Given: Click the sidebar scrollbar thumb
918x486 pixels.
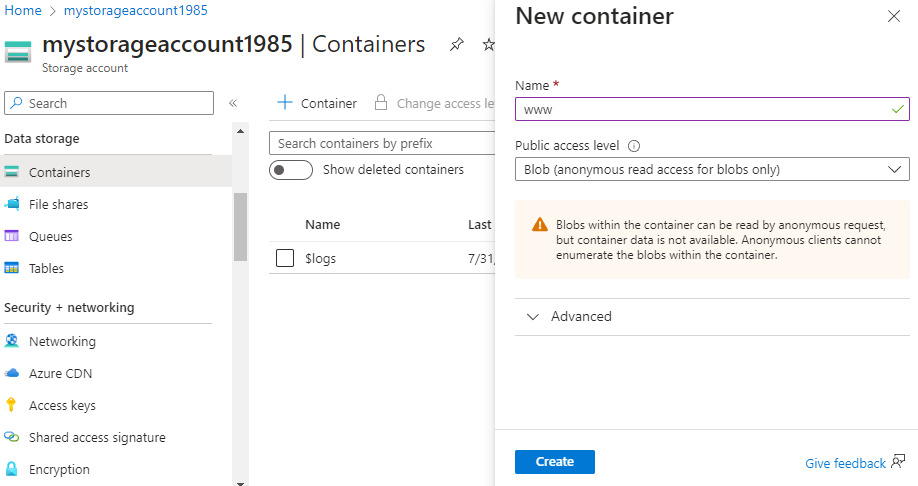Looking at the screenshot, I should pyautogui.click(x=240, y=227).
